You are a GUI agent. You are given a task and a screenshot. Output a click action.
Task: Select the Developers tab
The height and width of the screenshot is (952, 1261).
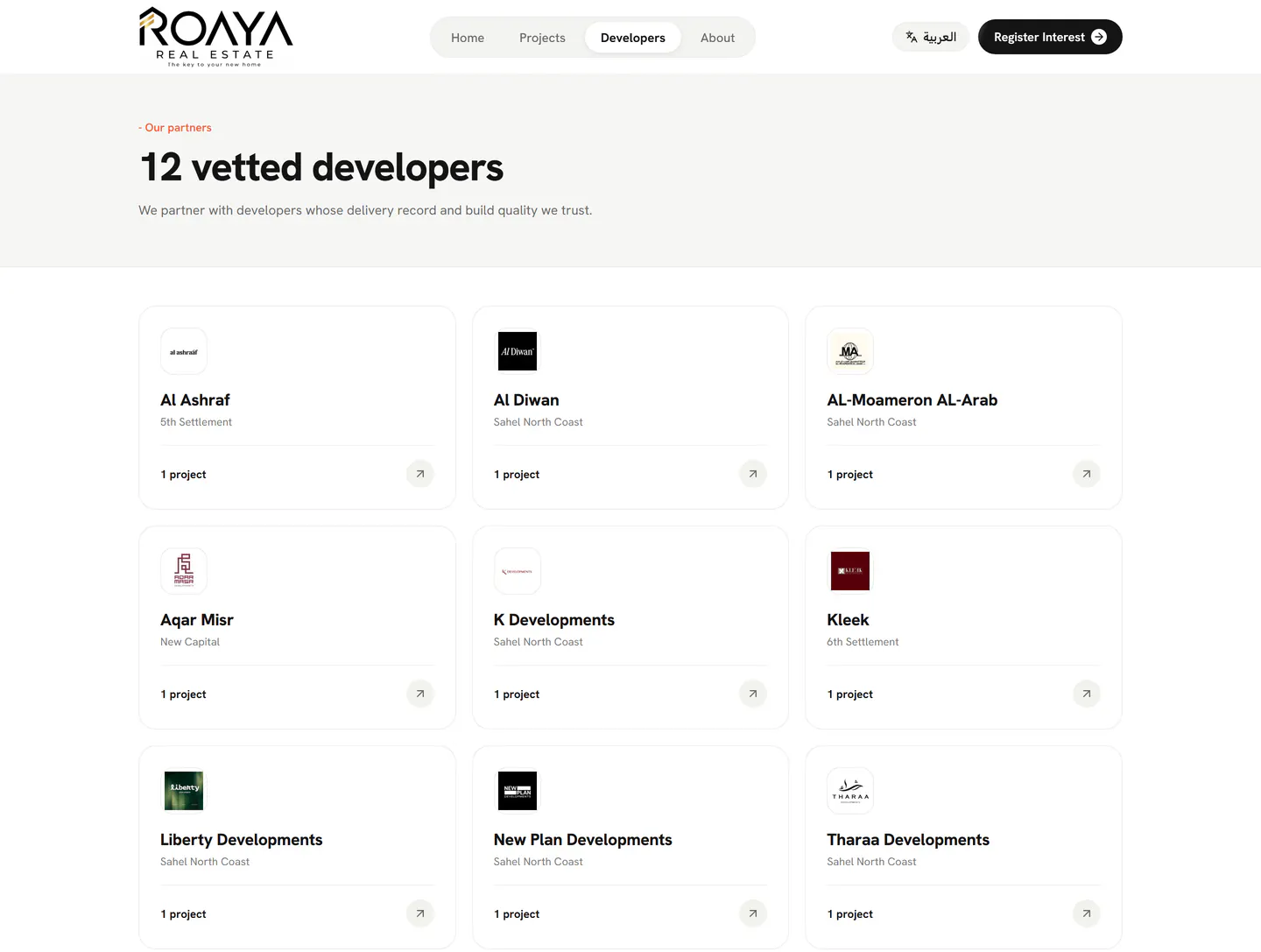(x=633, y=38)
